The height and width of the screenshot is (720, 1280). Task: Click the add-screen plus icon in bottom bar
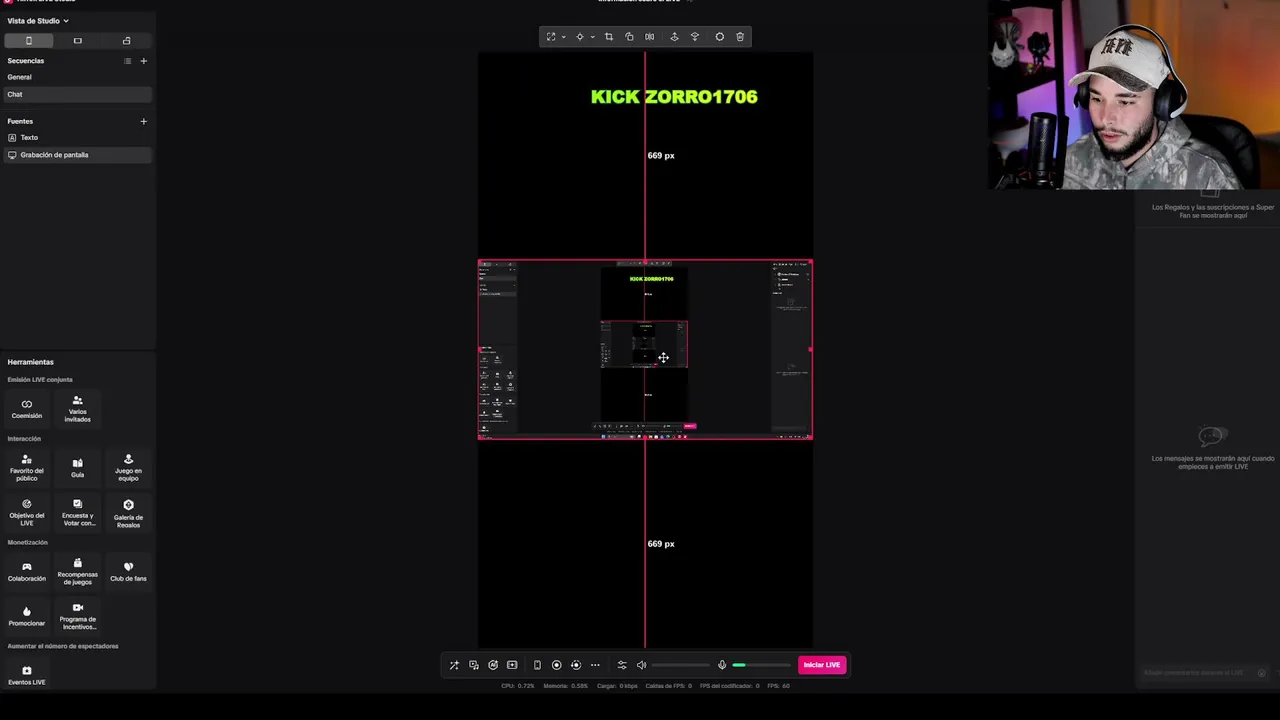pyautogui.click(x=512, y=665)
